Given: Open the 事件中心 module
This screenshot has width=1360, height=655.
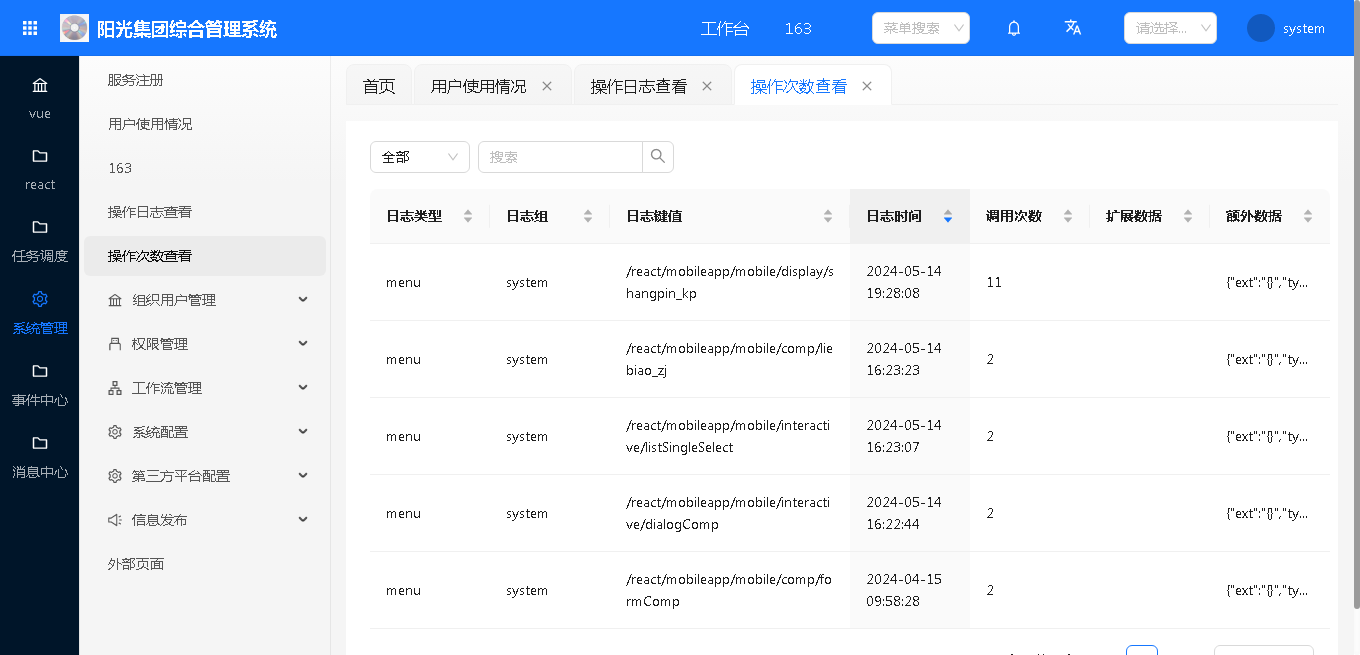Looking at the screenshot, I should pyautogui.click(x=40, y=384).
